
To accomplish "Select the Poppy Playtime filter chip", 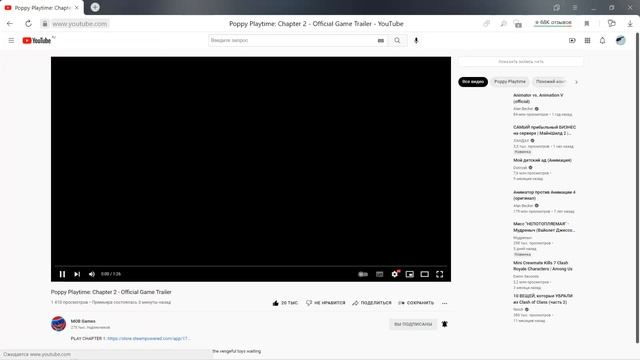I will pos(510,82).
